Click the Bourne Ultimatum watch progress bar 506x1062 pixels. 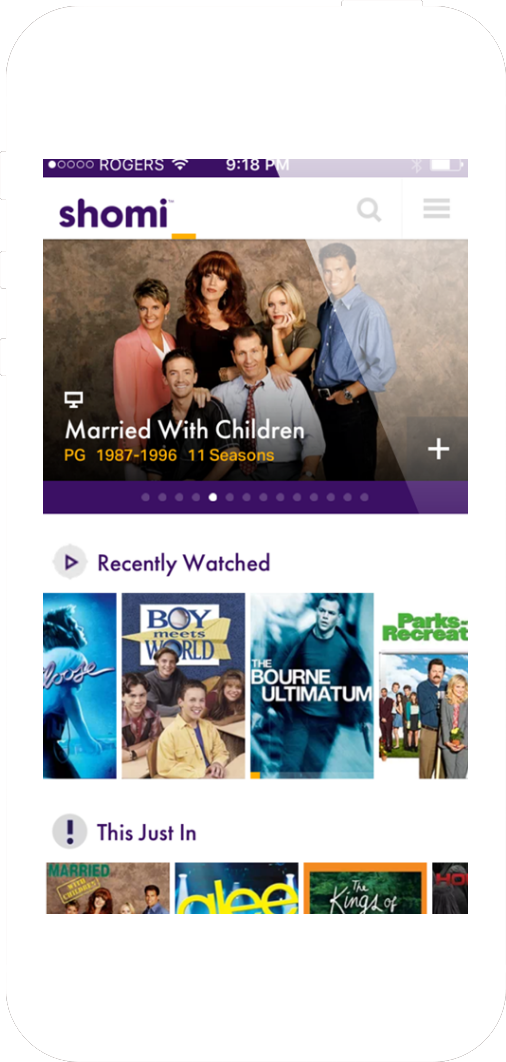(x=312, y=775)
